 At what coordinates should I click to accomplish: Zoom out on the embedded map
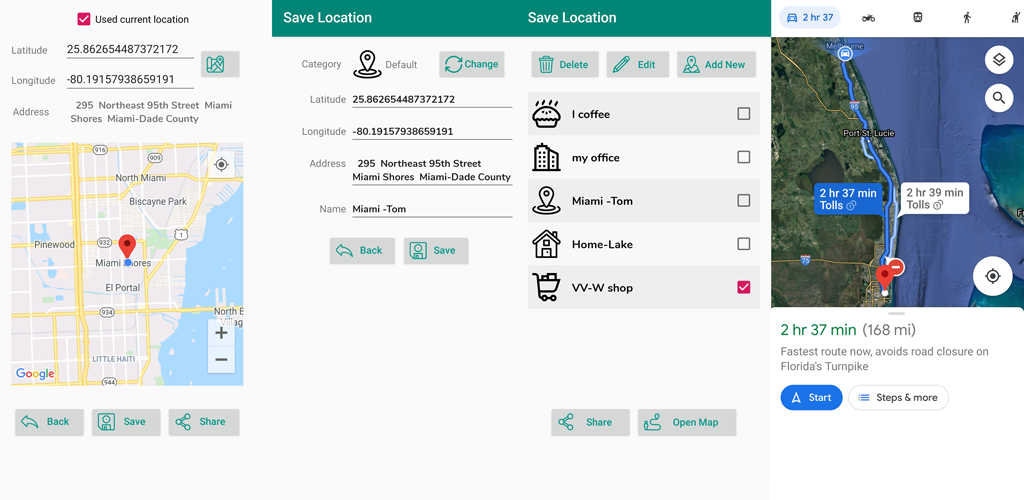click(x=221, y=360)
